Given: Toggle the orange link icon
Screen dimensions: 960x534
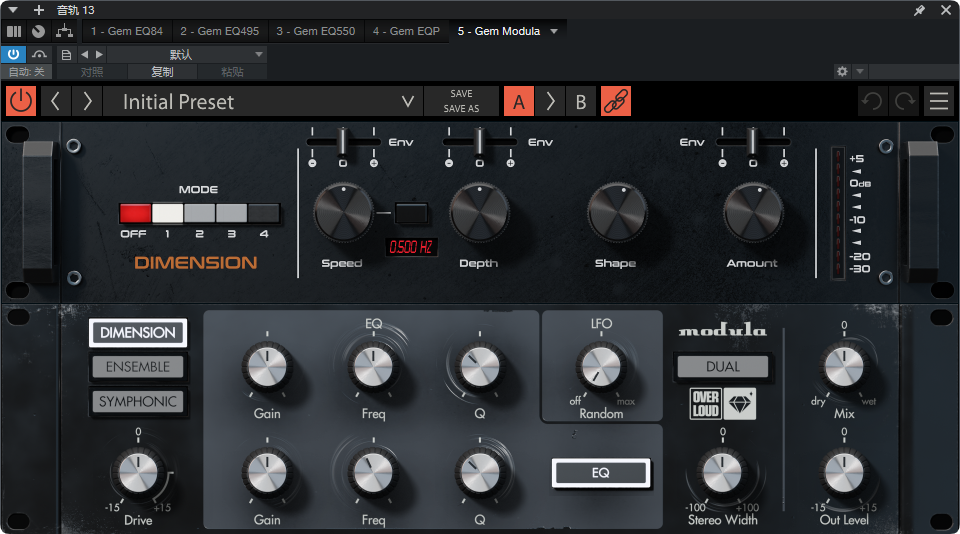Looking at the screenshot, I should [x=616, y=101].
